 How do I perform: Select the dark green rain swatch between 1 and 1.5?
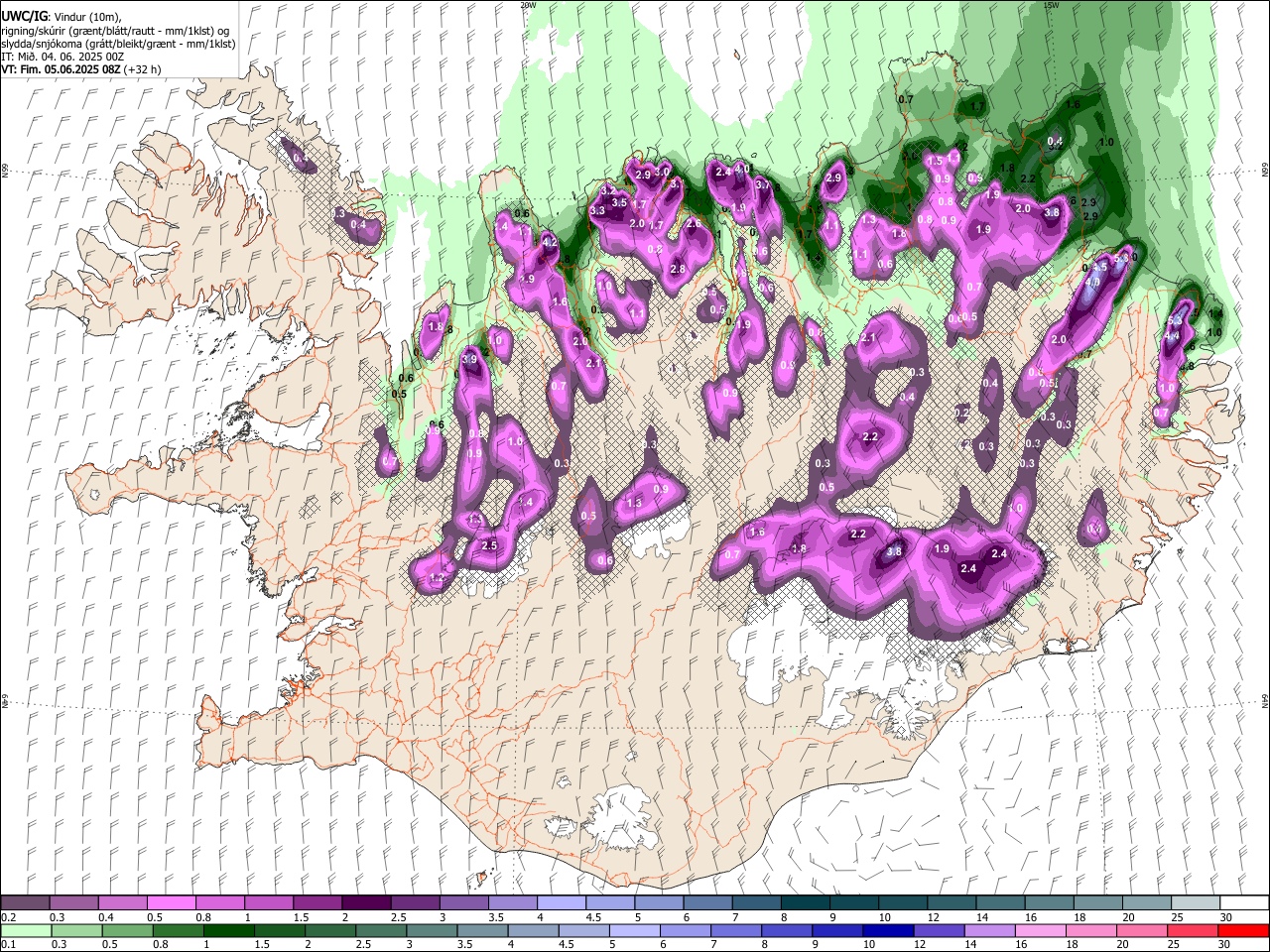point(228,930)
